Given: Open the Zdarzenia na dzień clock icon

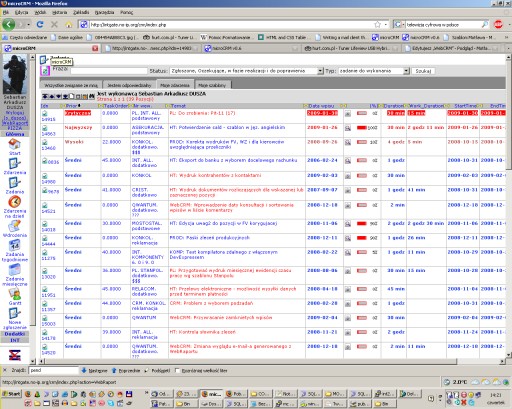Looking at the screenshot, I should tap(15, 202).
